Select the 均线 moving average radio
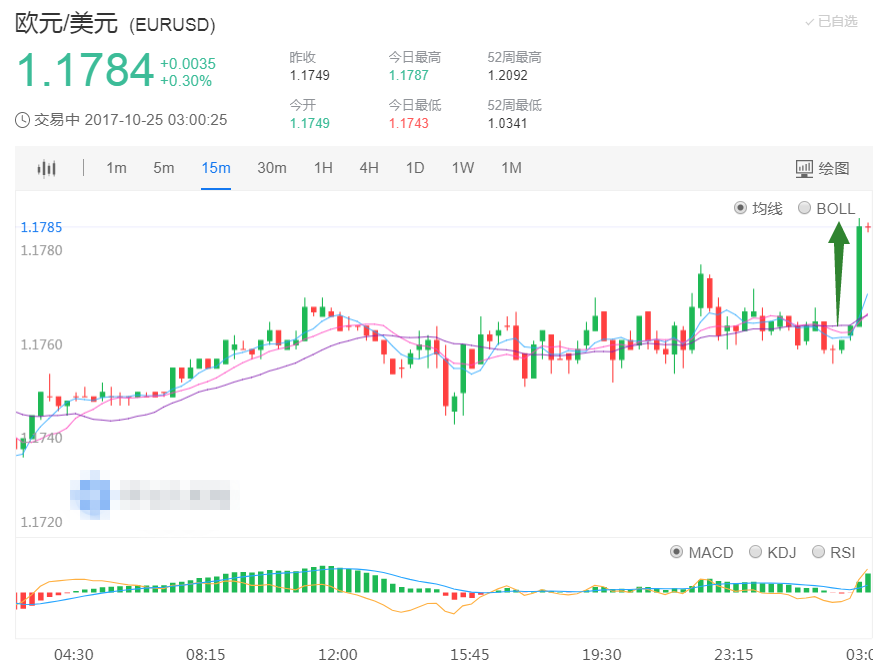This screenshot has height=668, width=884. [740, 208]
